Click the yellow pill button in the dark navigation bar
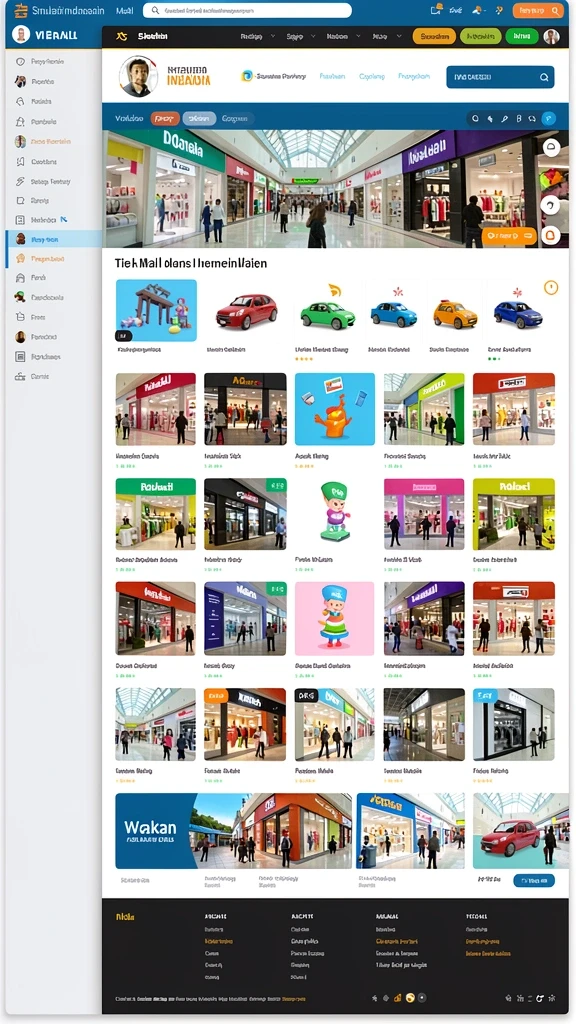The height and width of the screenshot is (1024, 576). point(434,37)
